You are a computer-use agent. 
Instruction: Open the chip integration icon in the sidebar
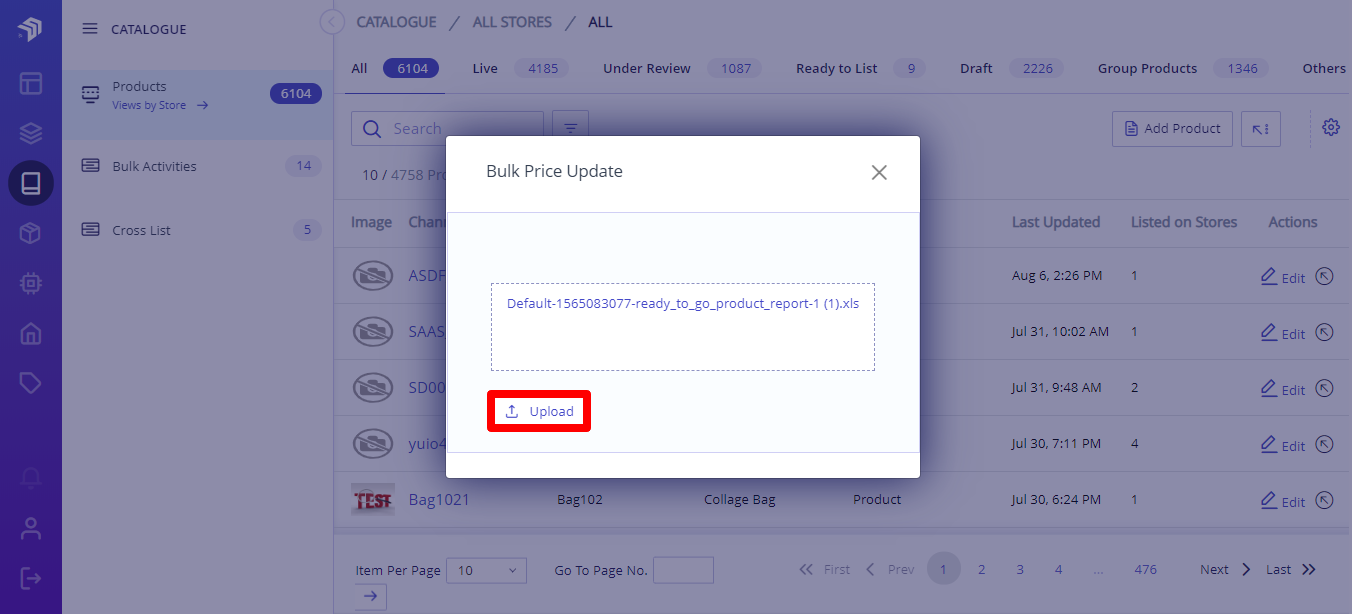[31, 284]
